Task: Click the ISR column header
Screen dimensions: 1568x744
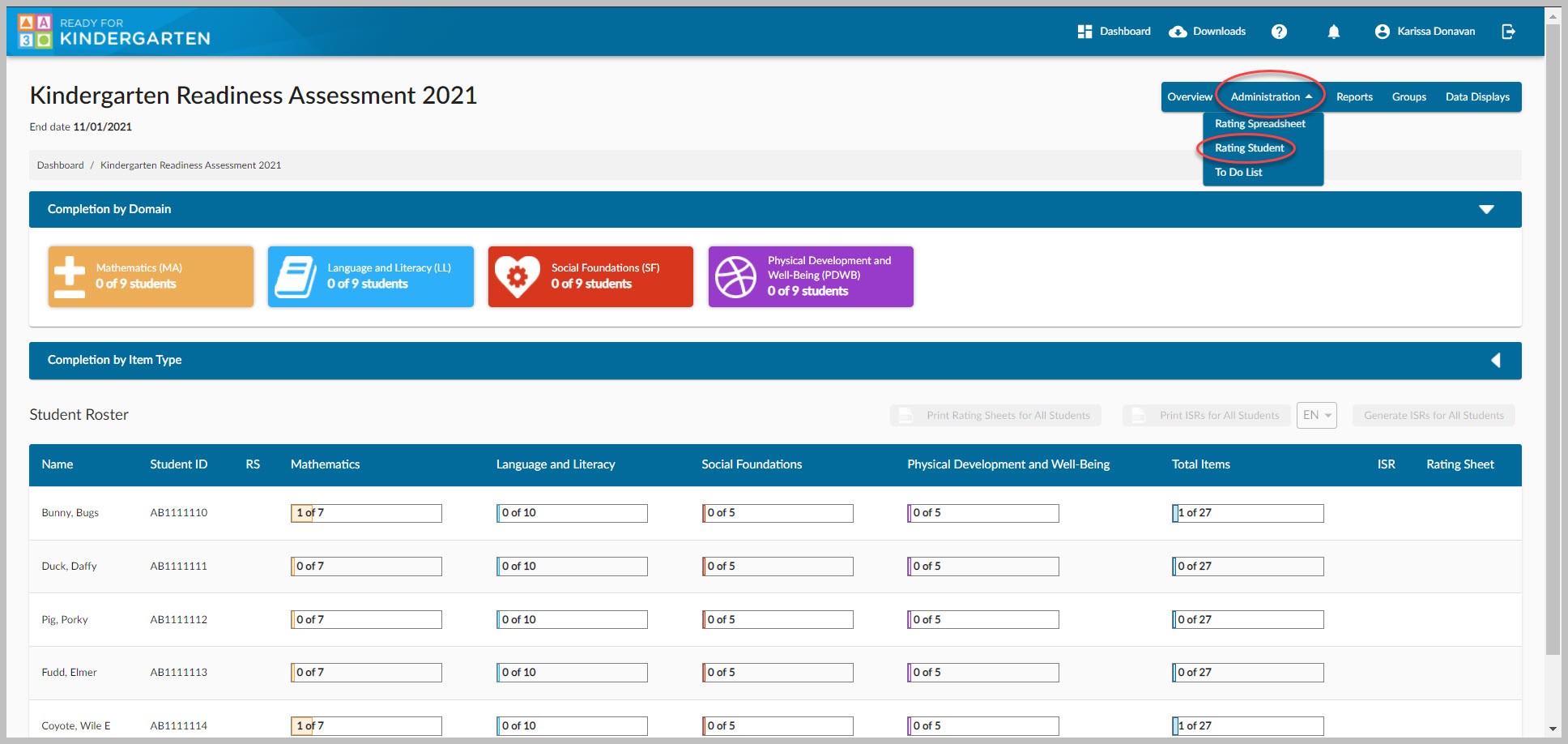Action: (x=1386, y=464)
